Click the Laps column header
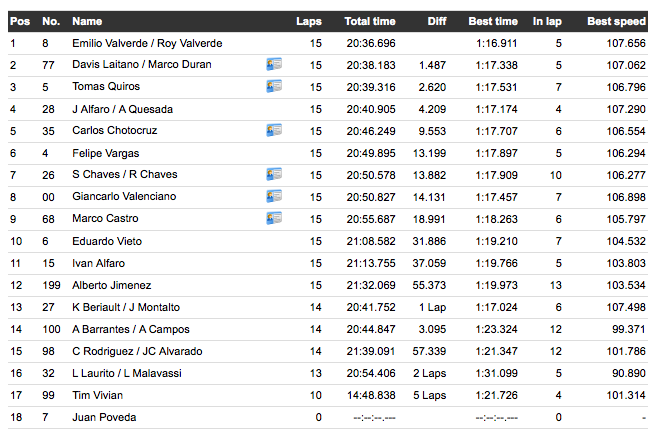Image resolution: width=661 pixels, height=440 pixels. pyautogui.click(x=309, y=21)
